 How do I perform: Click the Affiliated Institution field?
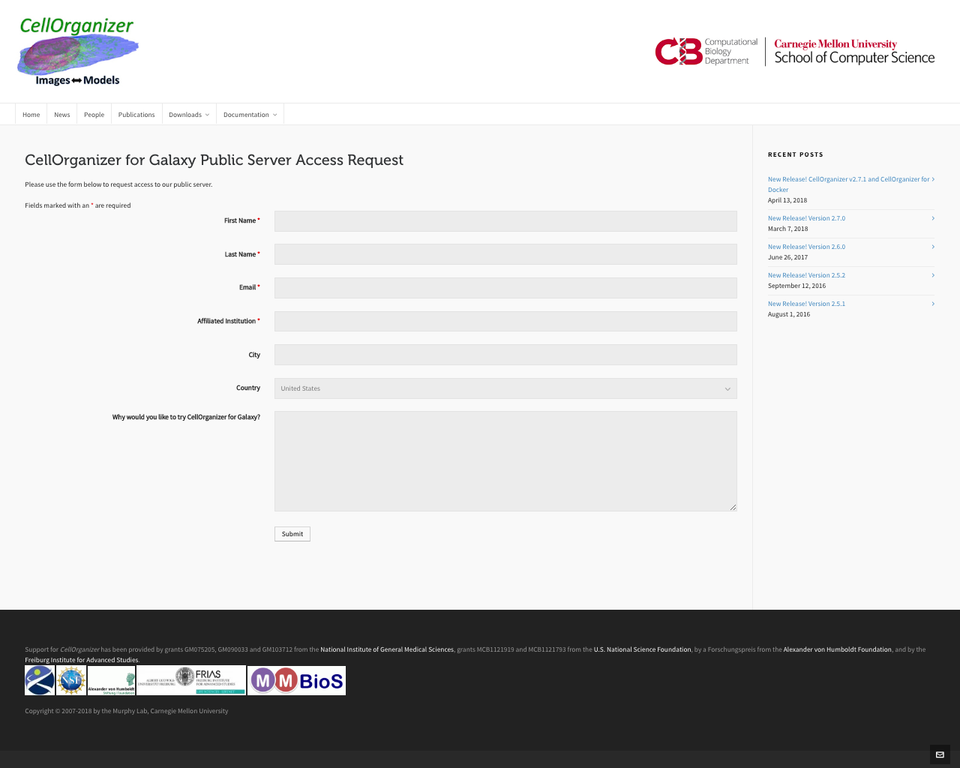[x=506, y=321]
